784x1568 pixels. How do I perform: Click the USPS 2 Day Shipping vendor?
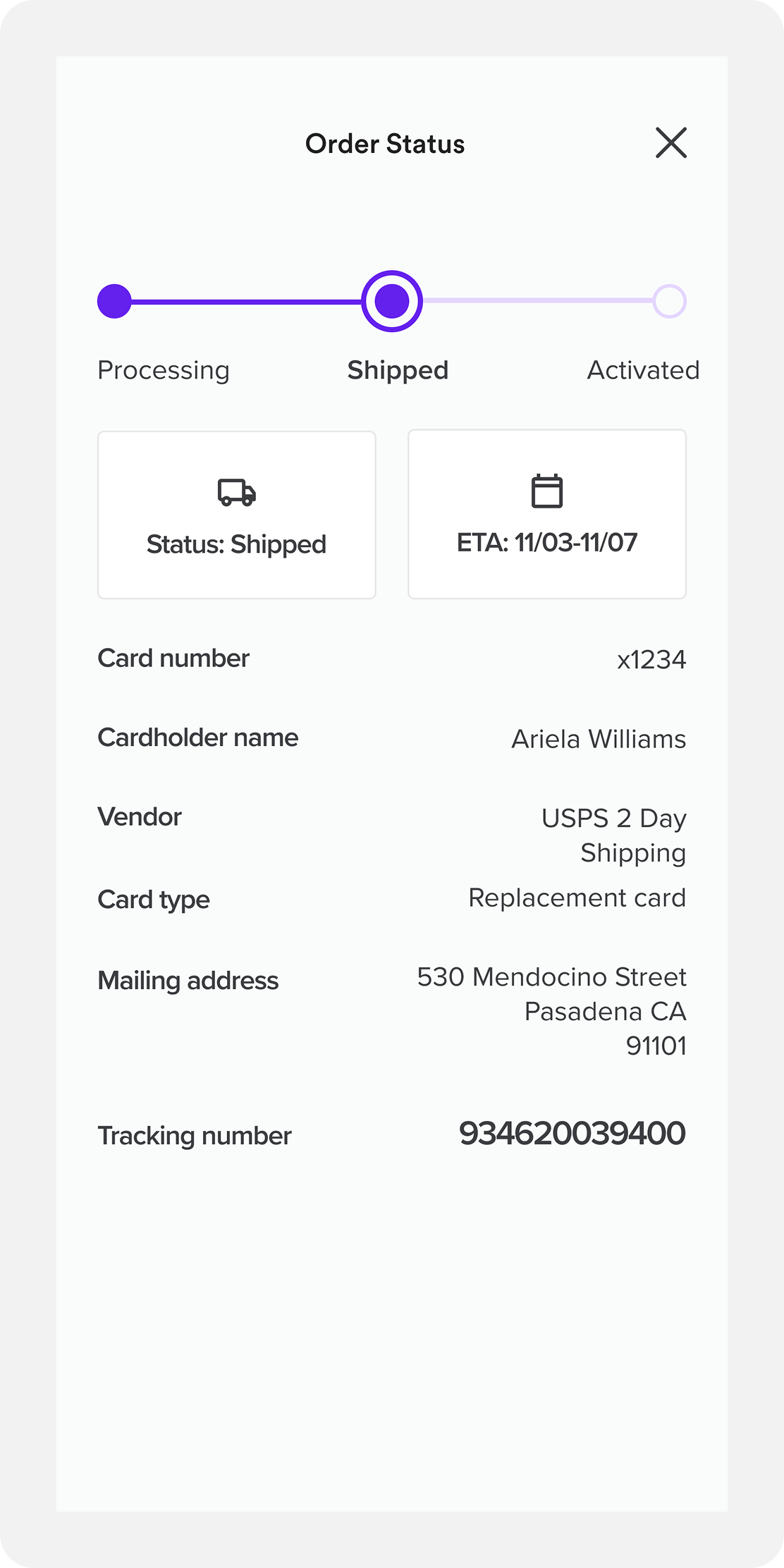click(x=613, y=835)
